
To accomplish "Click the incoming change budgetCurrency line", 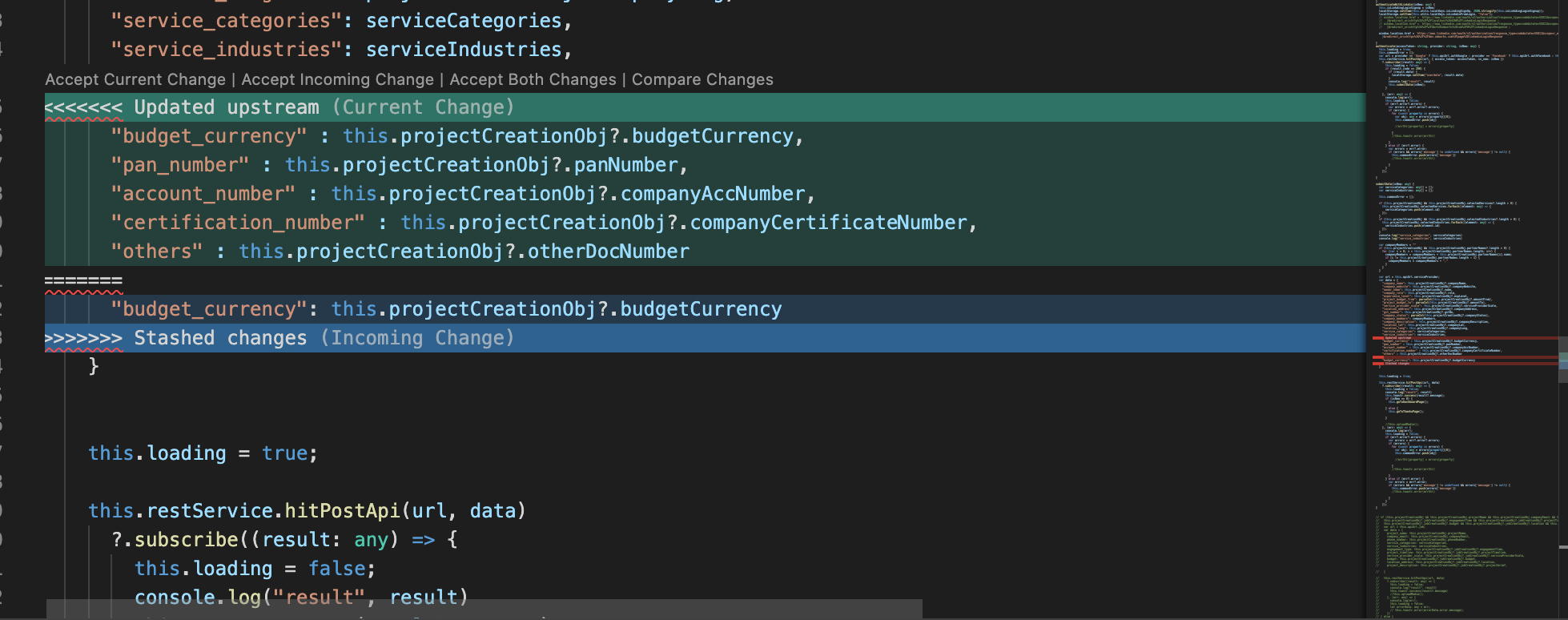I will (446, 309).
